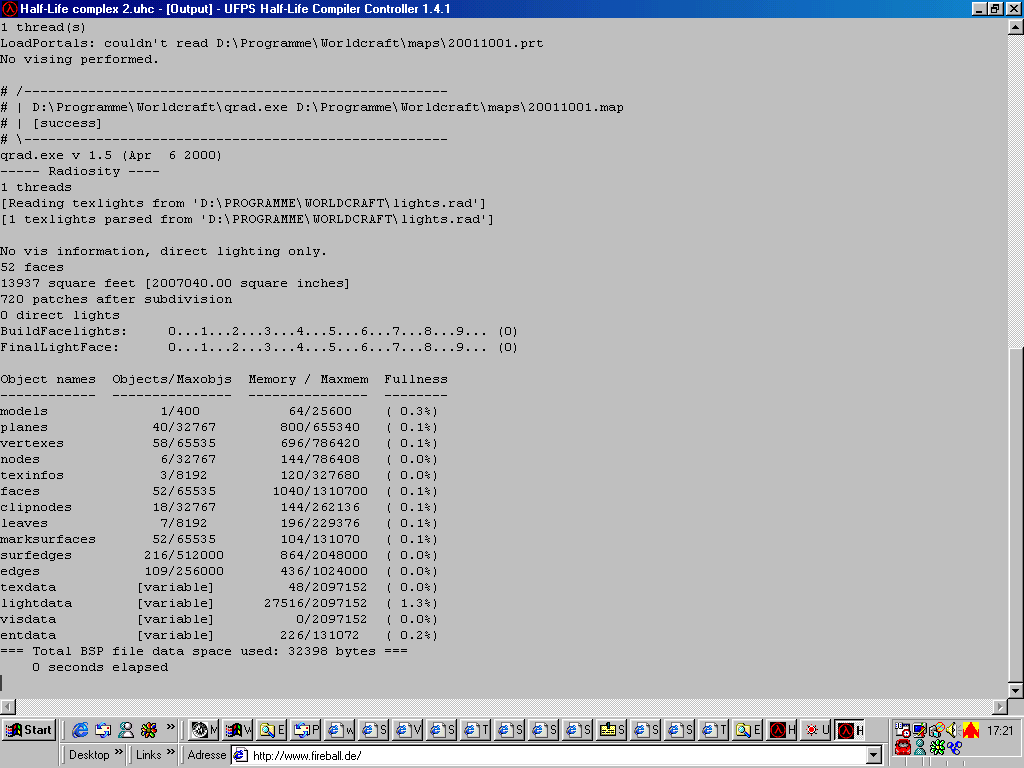Click the Half-Life lambda icon in the title bar
Image resolution: width=1024 pixels, height=768 pixels.
click(x=9, y=8)
